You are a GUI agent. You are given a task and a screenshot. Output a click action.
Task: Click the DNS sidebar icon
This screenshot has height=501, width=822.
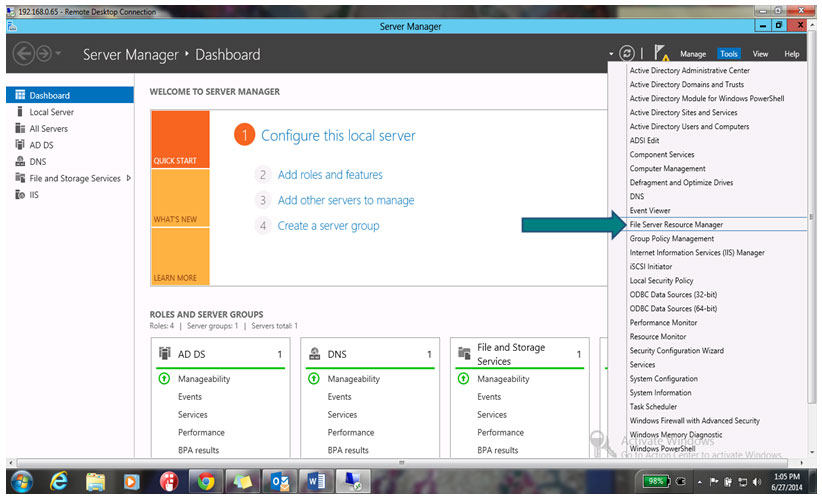coord(20,161)
